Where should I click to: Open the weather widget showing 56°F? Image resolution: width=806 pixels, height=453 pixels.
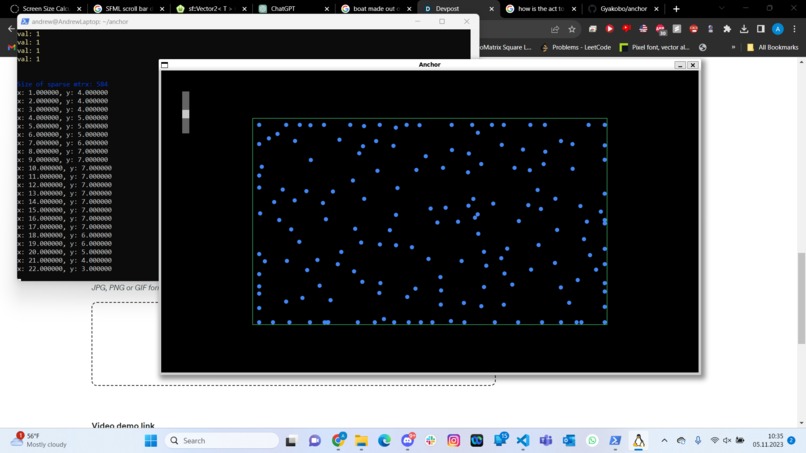coord(40,440)
